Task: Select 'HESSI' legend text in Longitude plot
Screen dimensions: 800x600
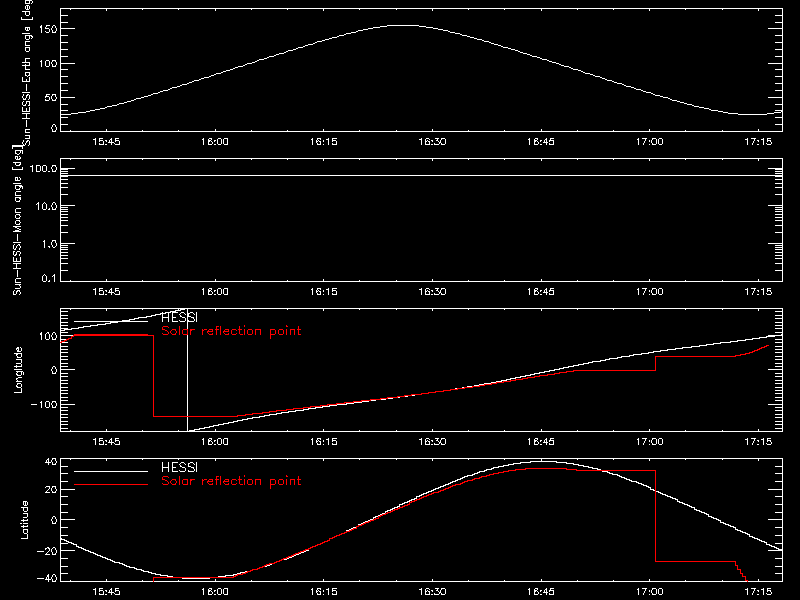Action: [x=179, y=318]
